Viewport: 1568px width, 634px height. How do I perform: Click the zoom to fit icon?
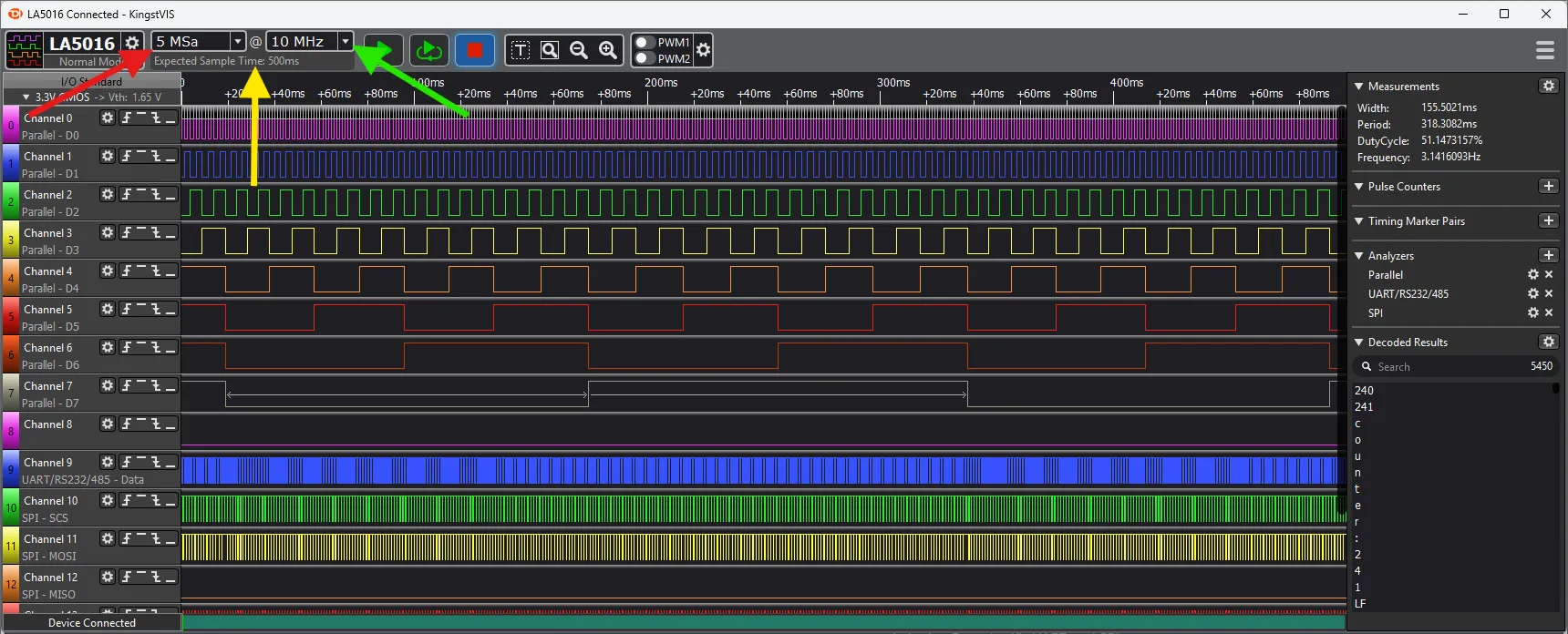(x=550, y=50)
